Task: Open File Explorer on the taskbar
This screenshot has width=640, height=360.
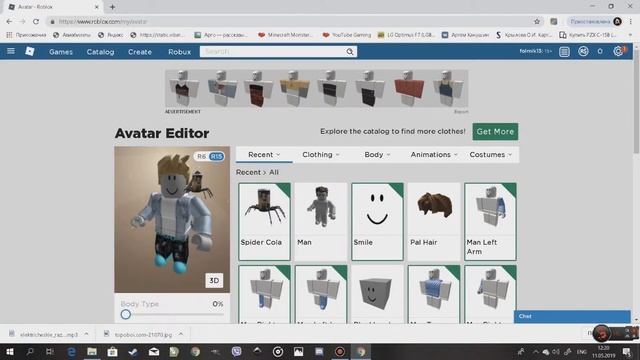Action: [x=92, y=351]
